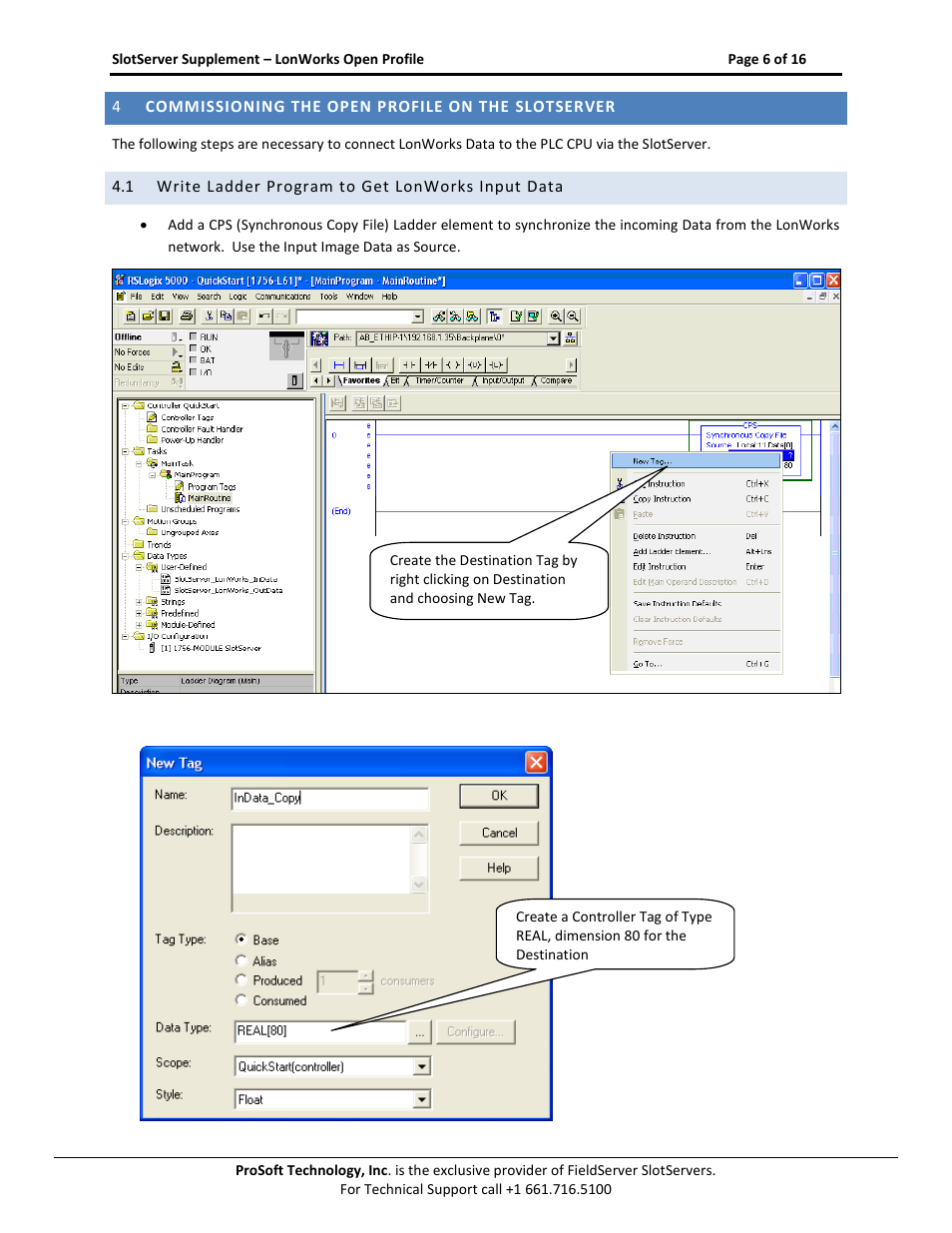Image resolution: width=952 pixels, height=1233 pixels.
Task: Click the Description box scroll up arrow
Action: (x=419, y=835)
